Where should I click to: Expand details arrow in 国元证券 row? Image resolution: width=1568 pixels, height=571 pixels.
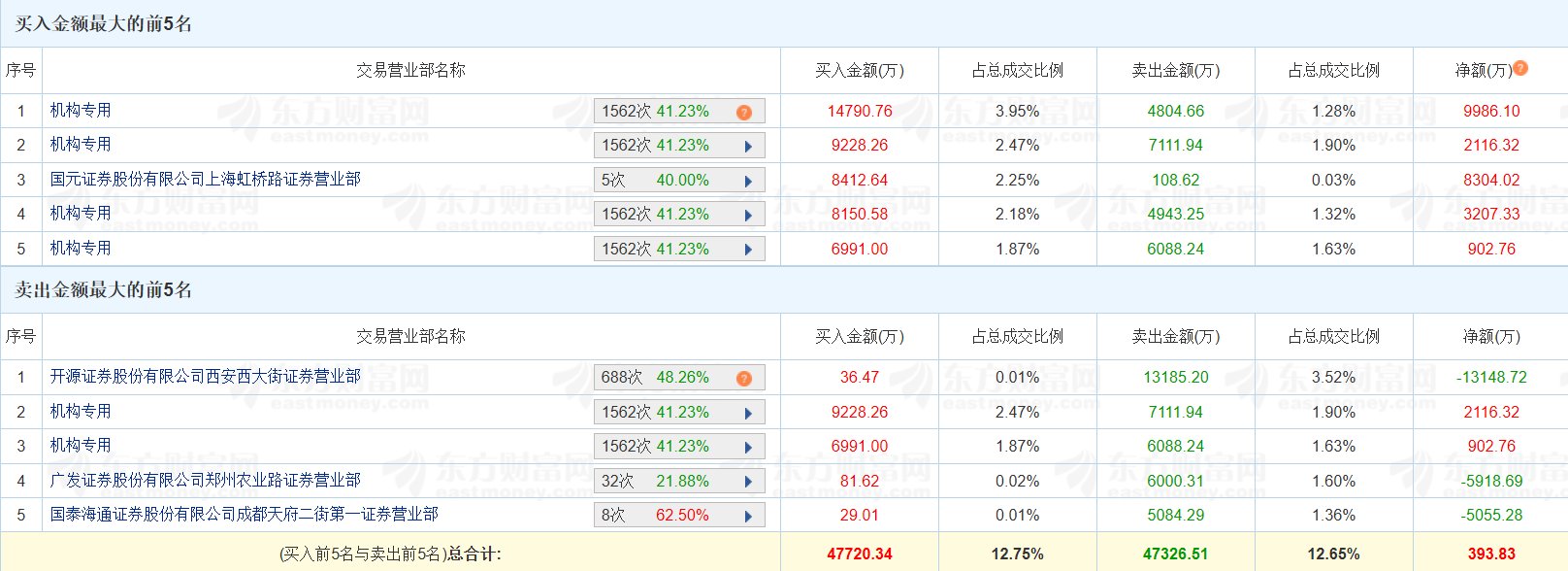tap(748, 181)
